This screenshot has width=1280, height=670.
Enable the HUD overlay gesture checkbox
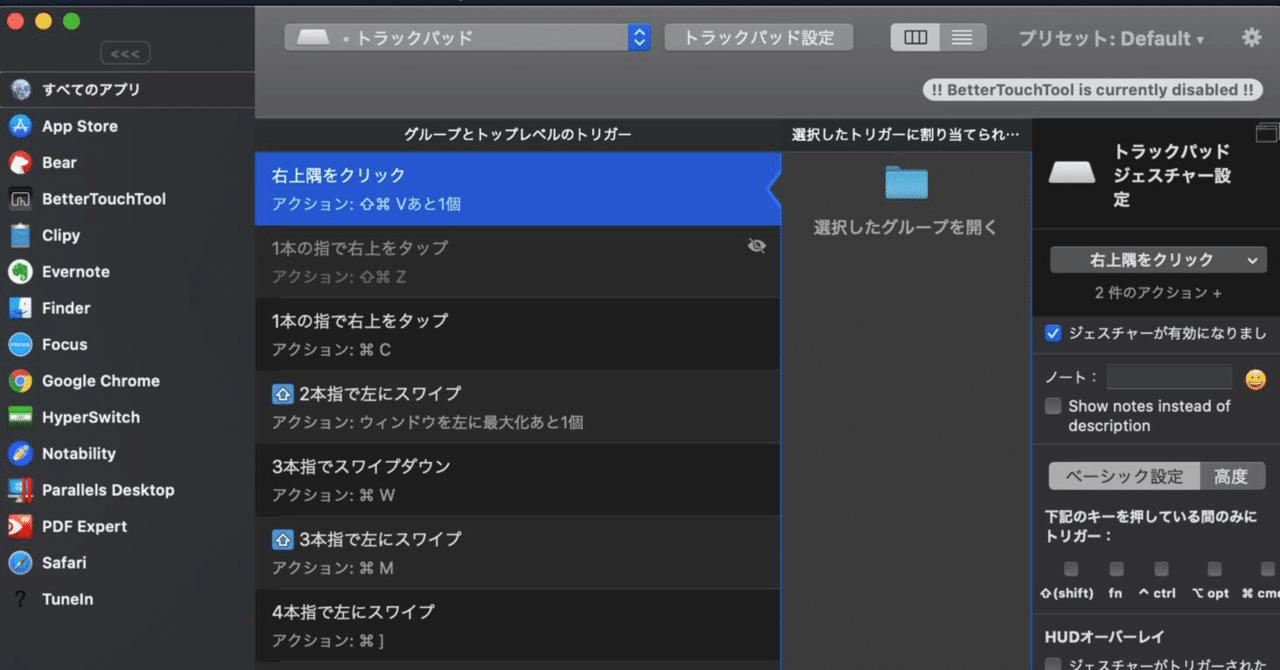point(1052,664)
